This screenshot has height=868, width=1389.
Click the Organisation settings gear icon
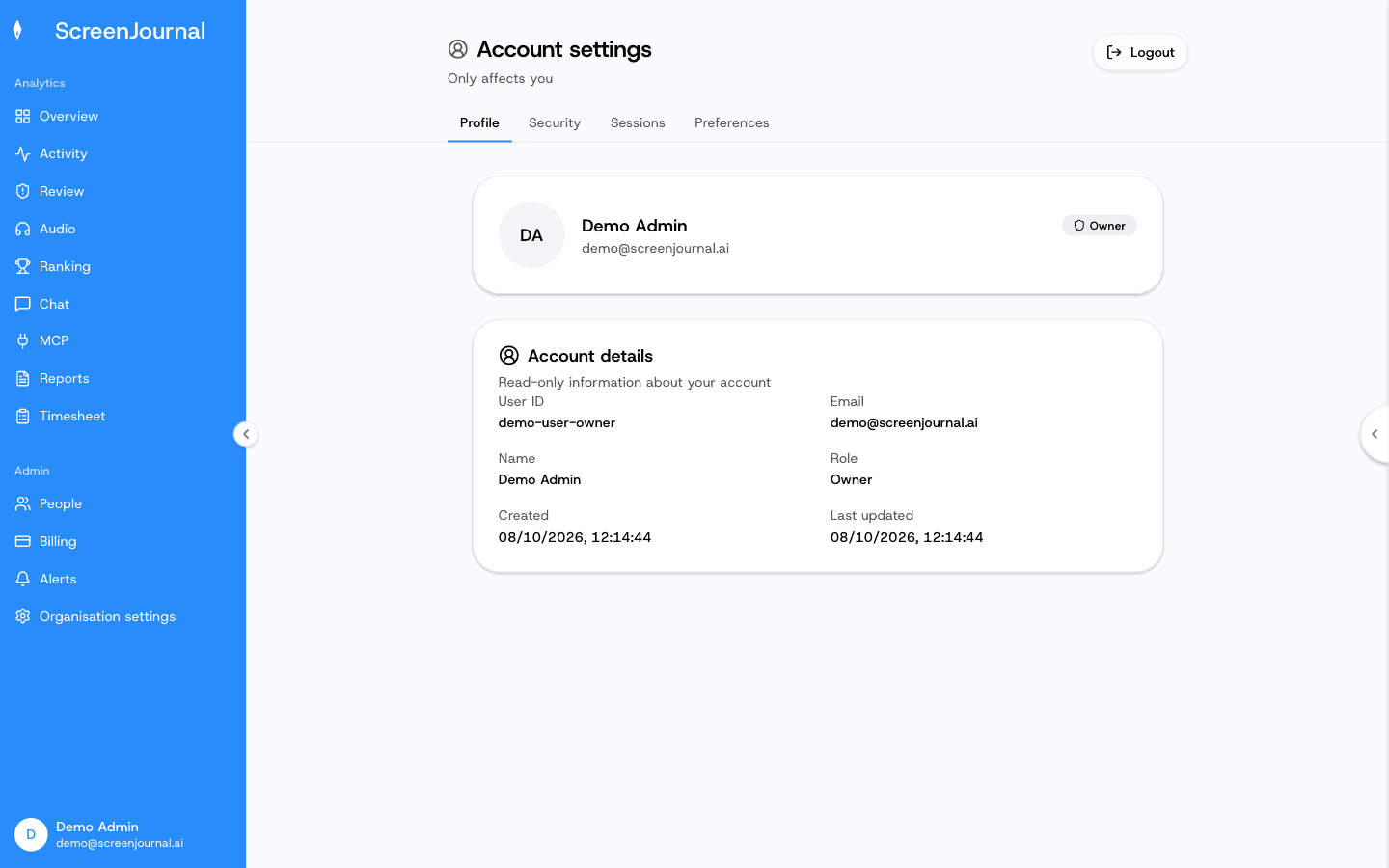[x=23, y=617]
